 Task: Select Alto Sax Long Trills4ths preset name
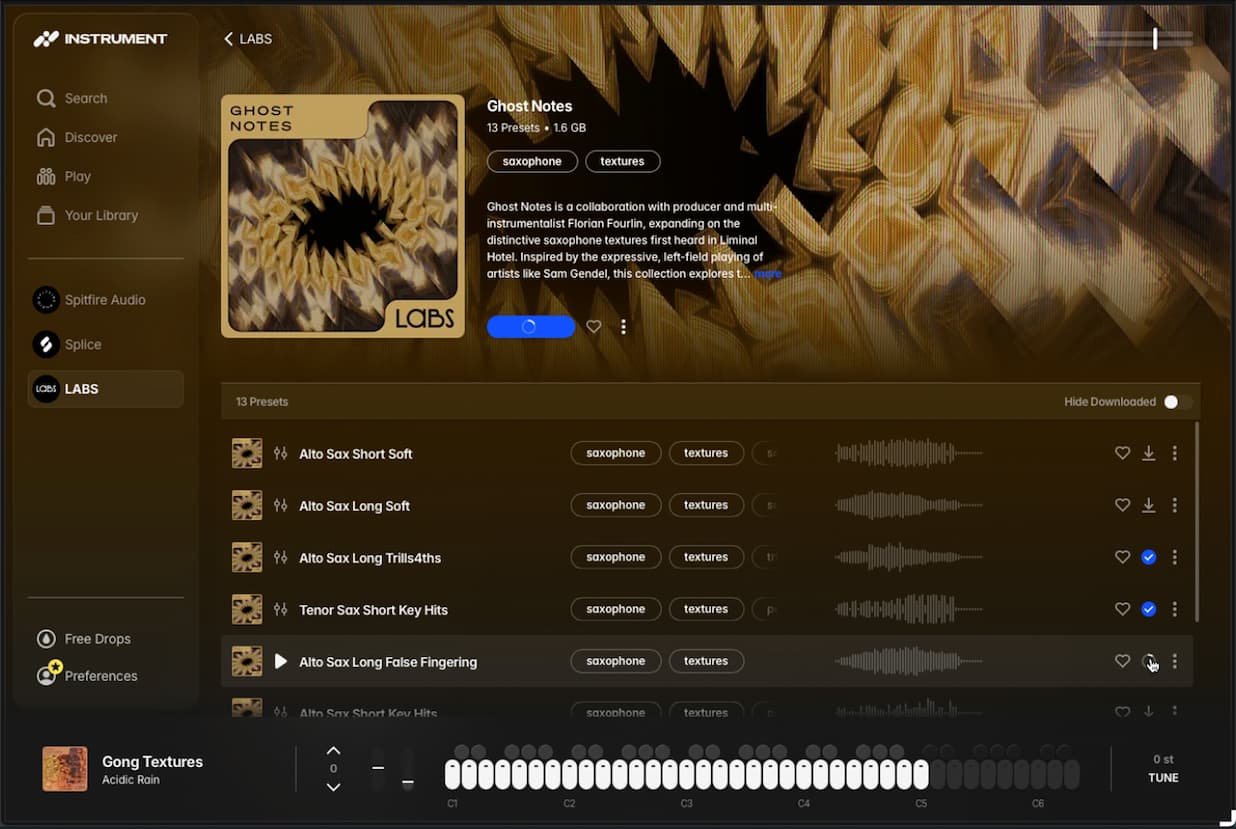pos(370,558)
